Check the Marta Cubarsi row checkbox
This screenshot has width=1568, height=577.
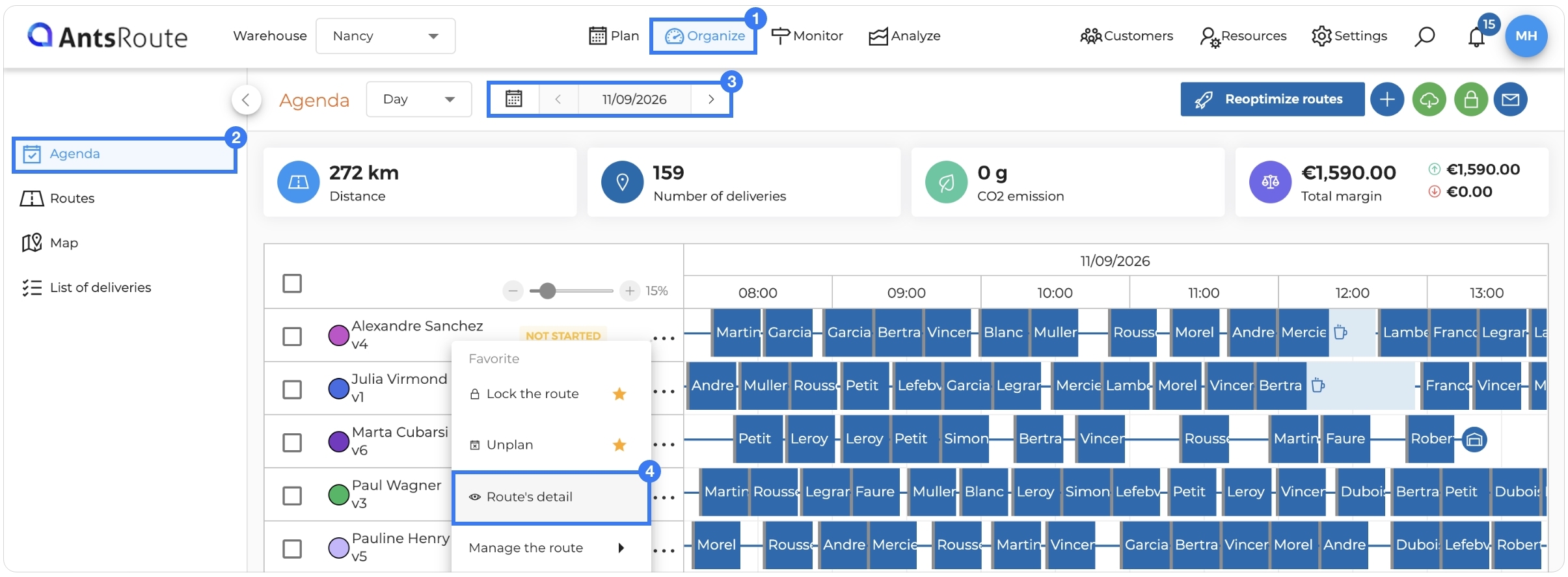coord(292,443)
